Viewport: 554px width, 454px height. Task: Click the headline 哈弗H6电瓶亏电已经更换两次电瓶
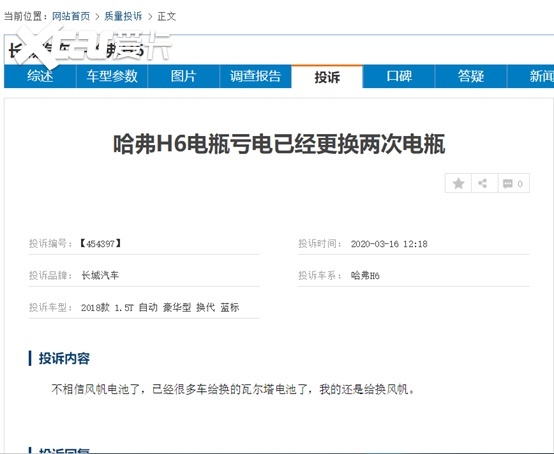[279, 144]
